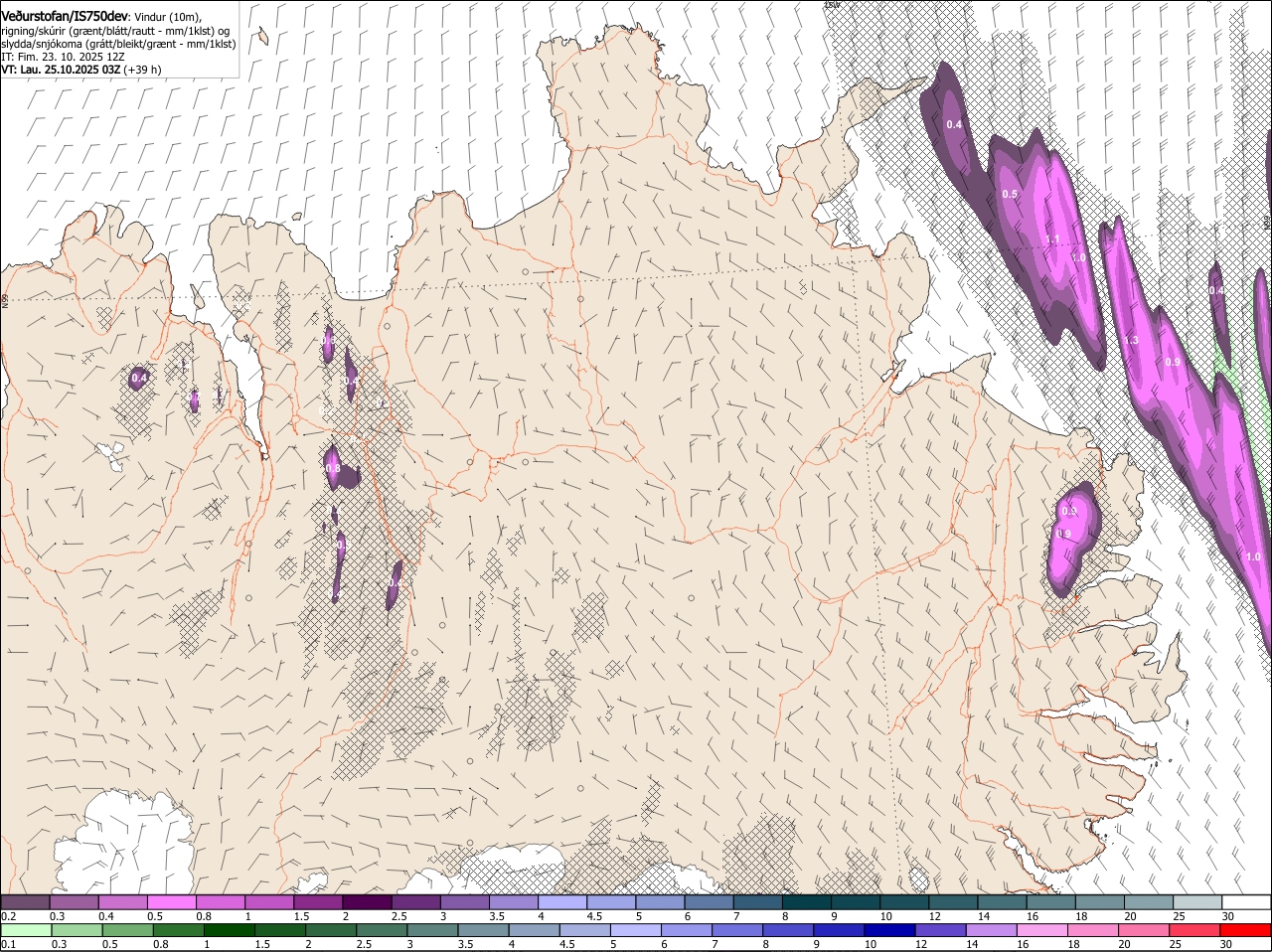Screen dimensions: 1272x952
Task: Pick the 0.5 medium green rain legend swatch
Action: coord(127,930)
